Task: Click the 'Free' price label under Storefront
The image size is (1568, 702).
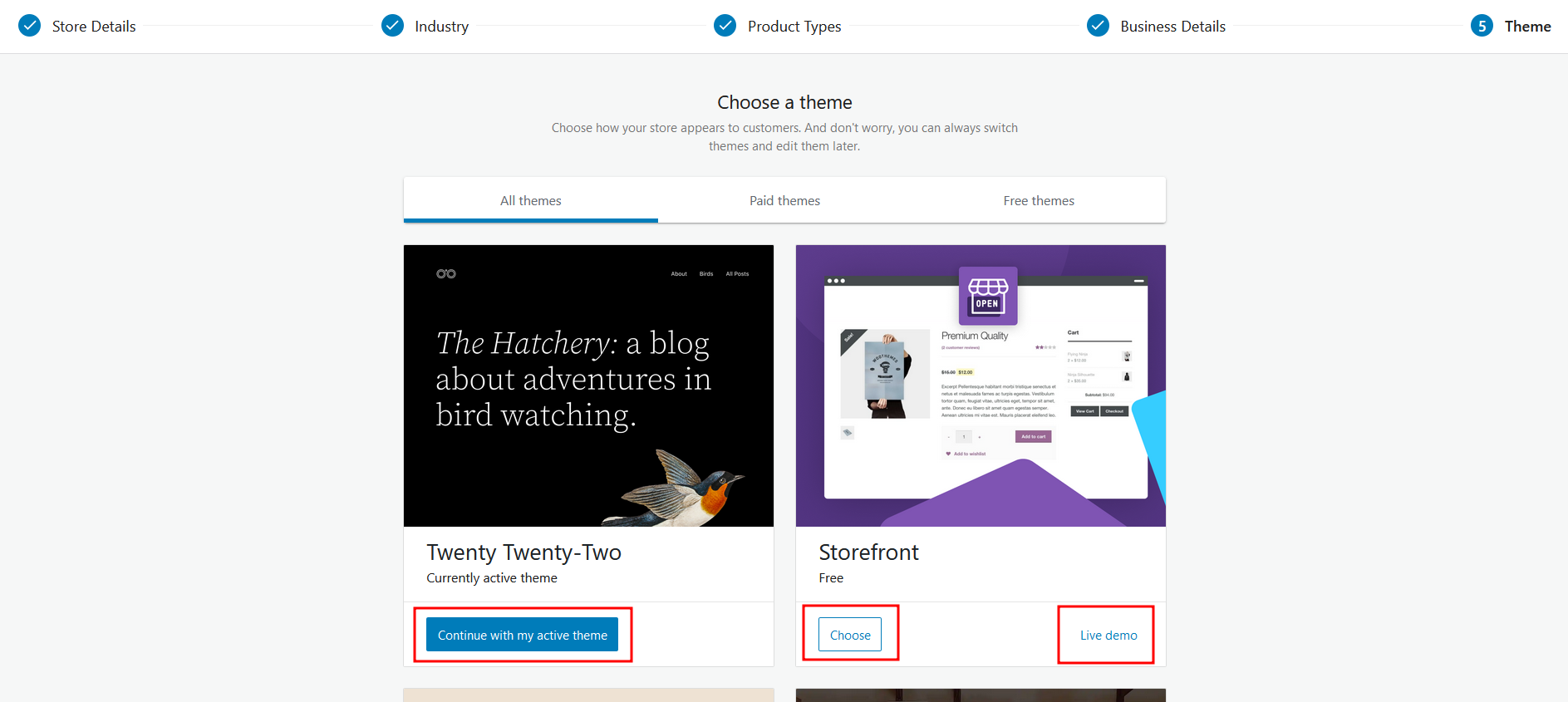Action: (x=831, y=578)
